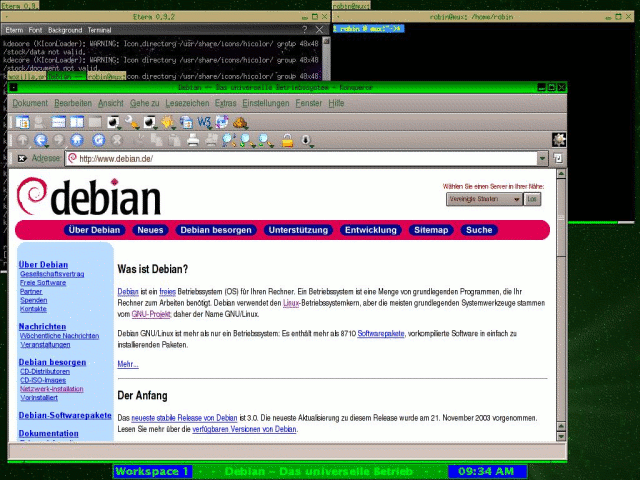Viewport: 640px width, 480px height.
Task: Open the find-in-page magnifier icon
Action: [x=229, y=140]
